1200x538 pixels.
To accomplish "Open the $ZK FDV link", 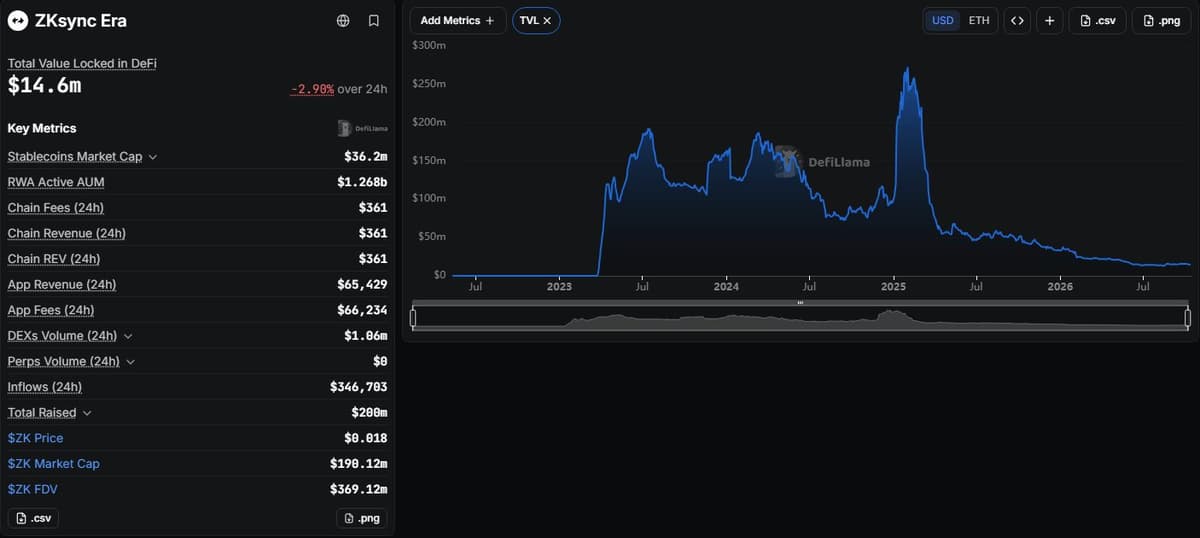I will [33, 489].
